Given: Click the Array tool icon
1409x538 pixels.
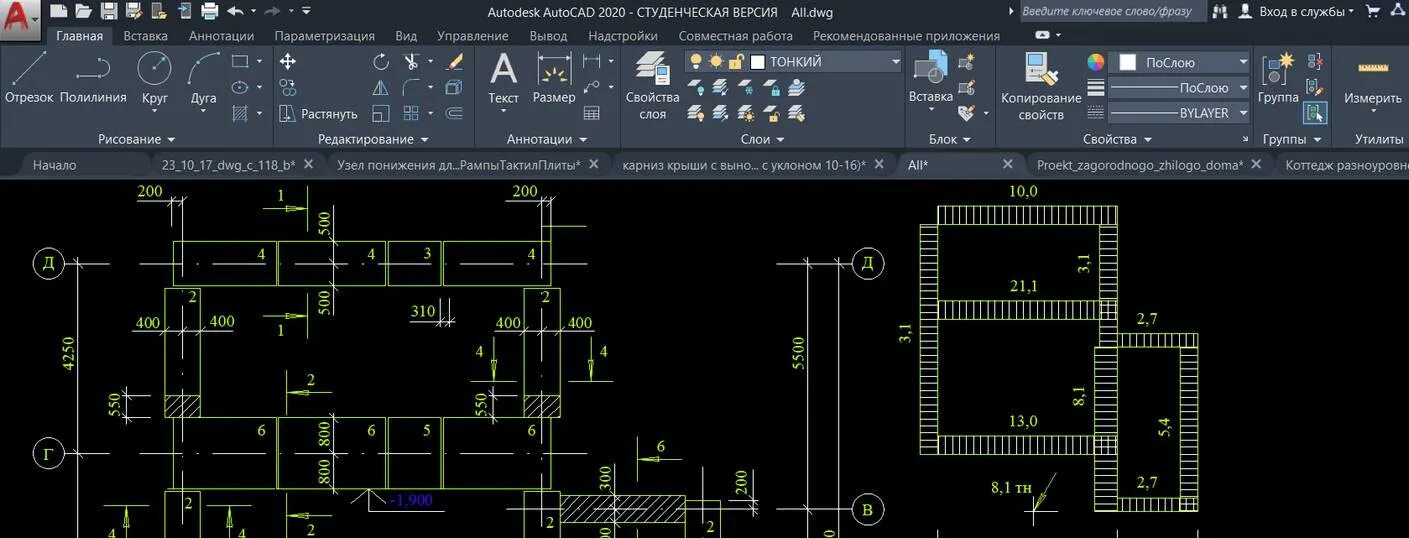Looking at the screenshot, I should (411, 113).
